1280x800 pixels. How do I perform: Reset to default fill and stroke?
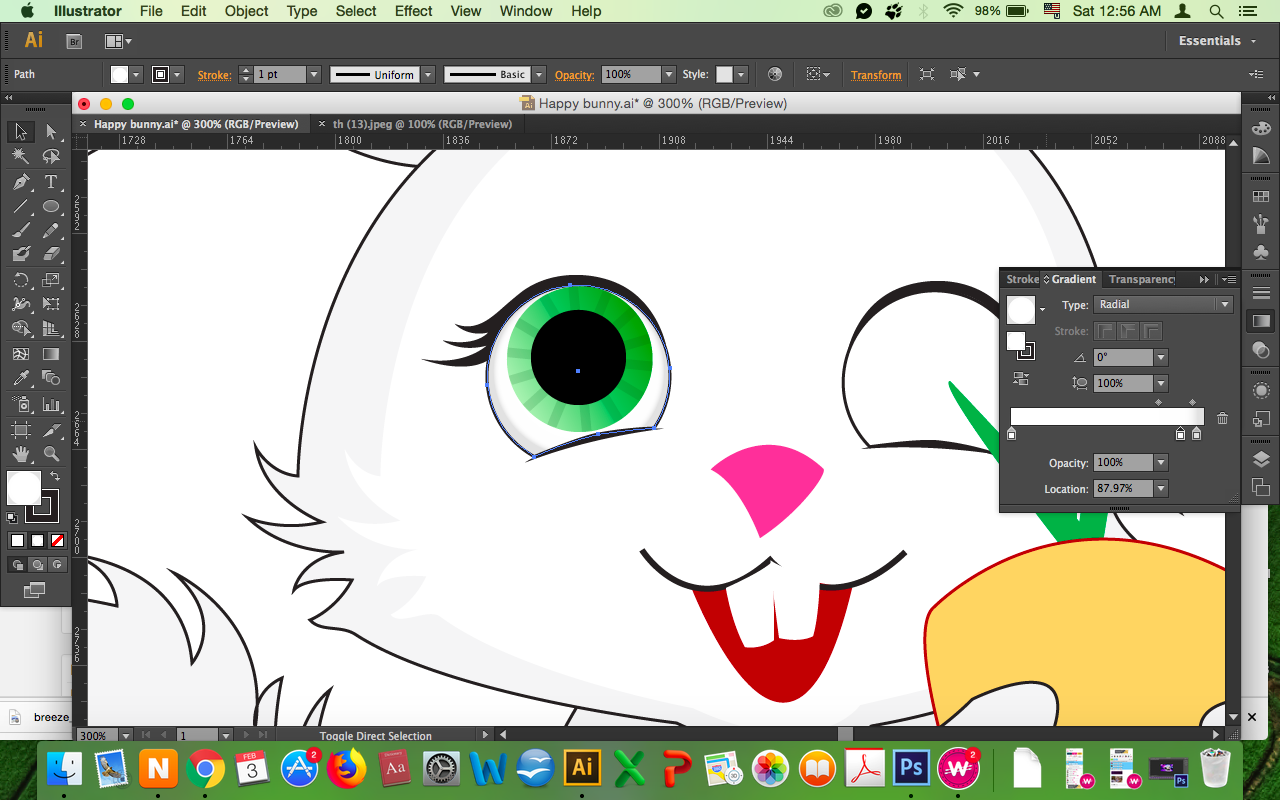(12, 518)
